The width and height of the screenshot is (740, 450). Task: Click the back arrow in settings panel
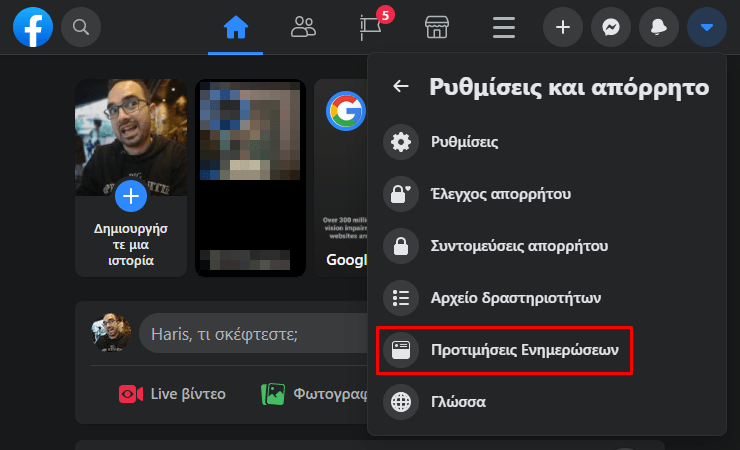401,86
